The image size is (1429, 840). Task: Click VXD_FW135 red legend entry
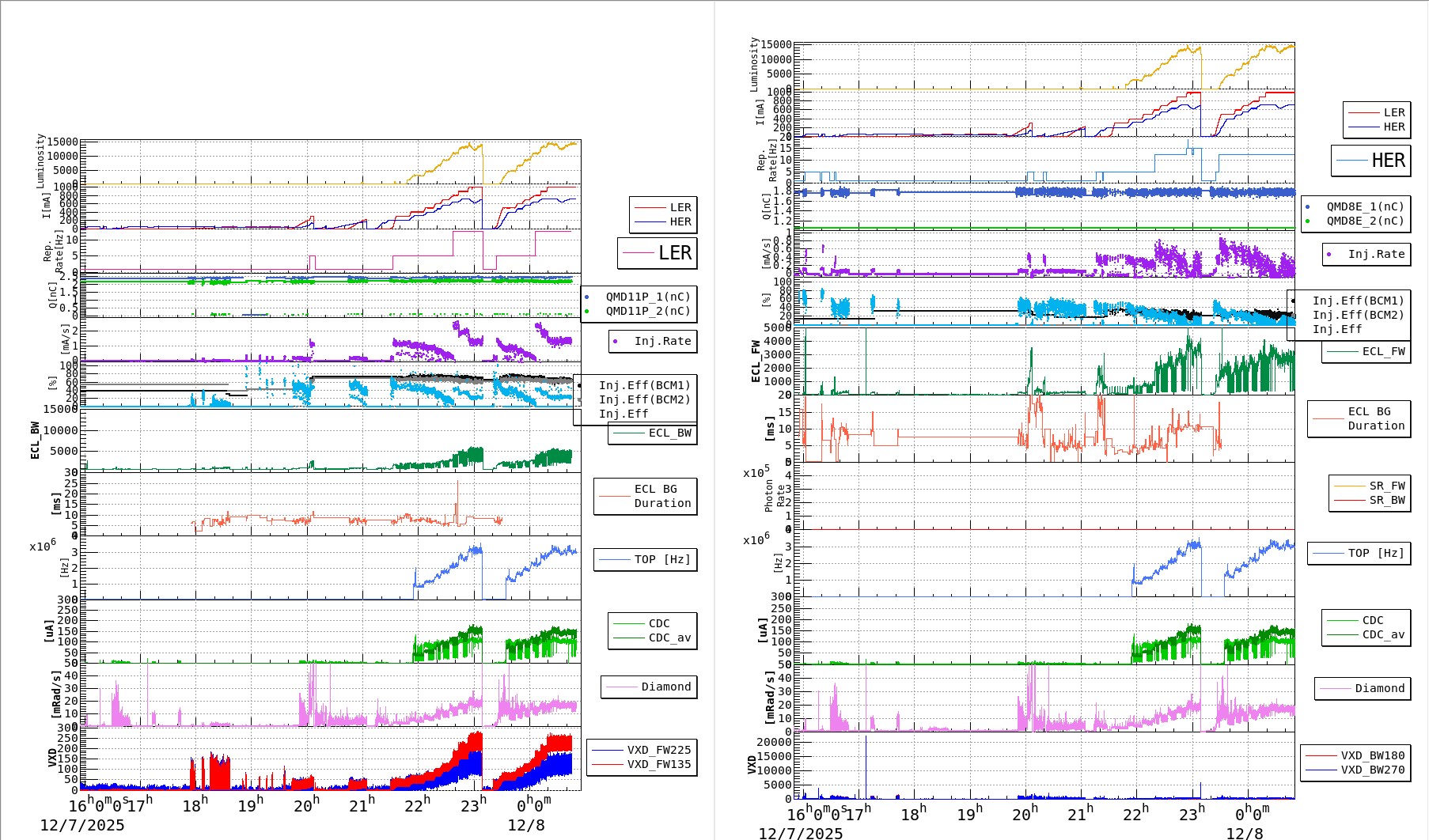(x=658, y=764)
